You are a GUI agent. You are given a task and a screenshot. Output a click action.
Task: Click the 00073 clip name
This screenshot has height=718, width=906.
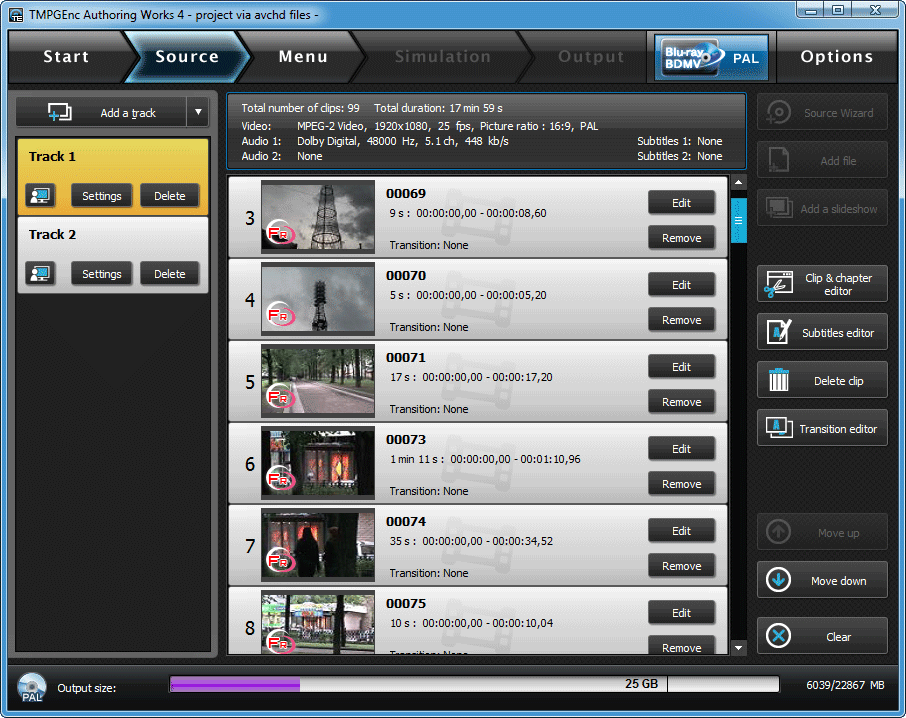pos(406,440)
